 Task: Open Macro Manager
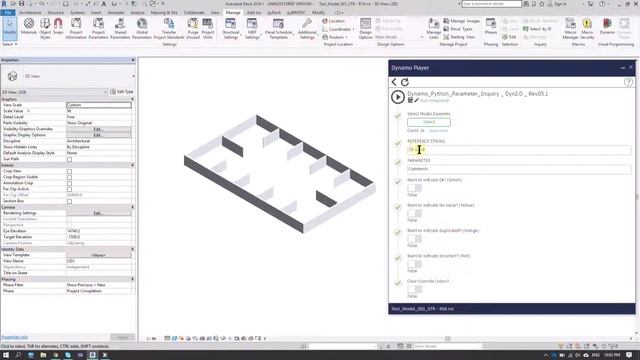click(x=570, y=28)
